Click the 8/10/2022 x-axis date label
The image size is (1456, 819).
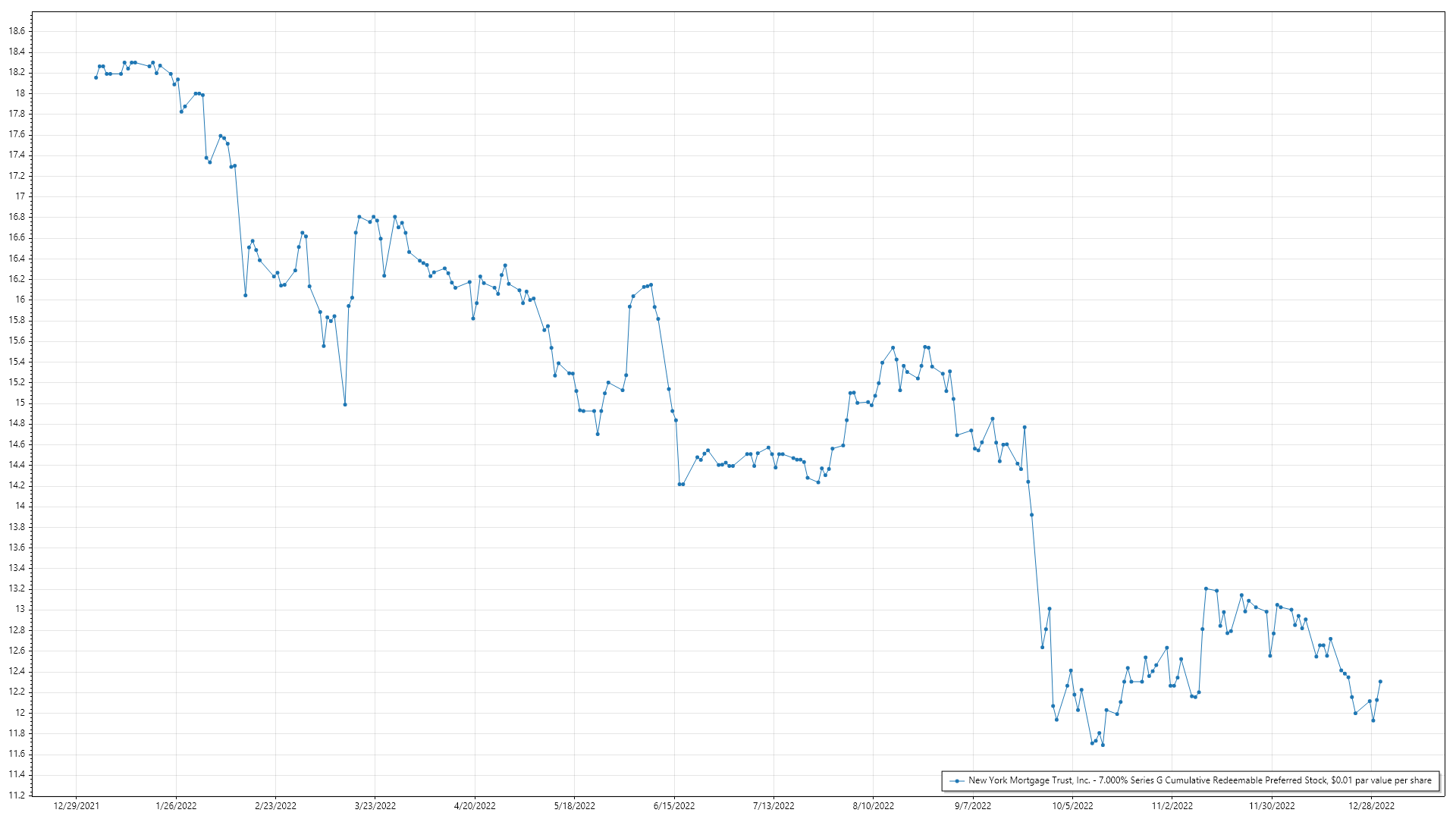[873, 806]
